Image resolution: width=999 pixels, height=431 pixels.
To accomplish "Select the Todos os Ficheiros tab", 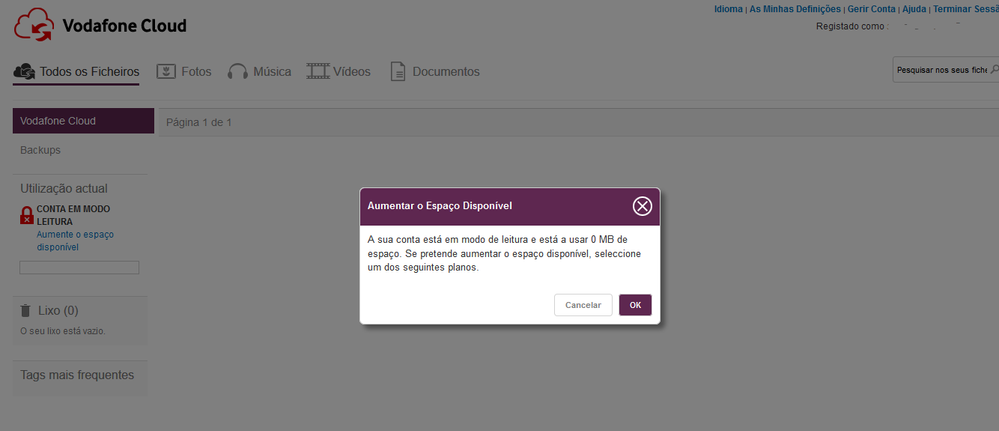I will [x=76, y=72].
